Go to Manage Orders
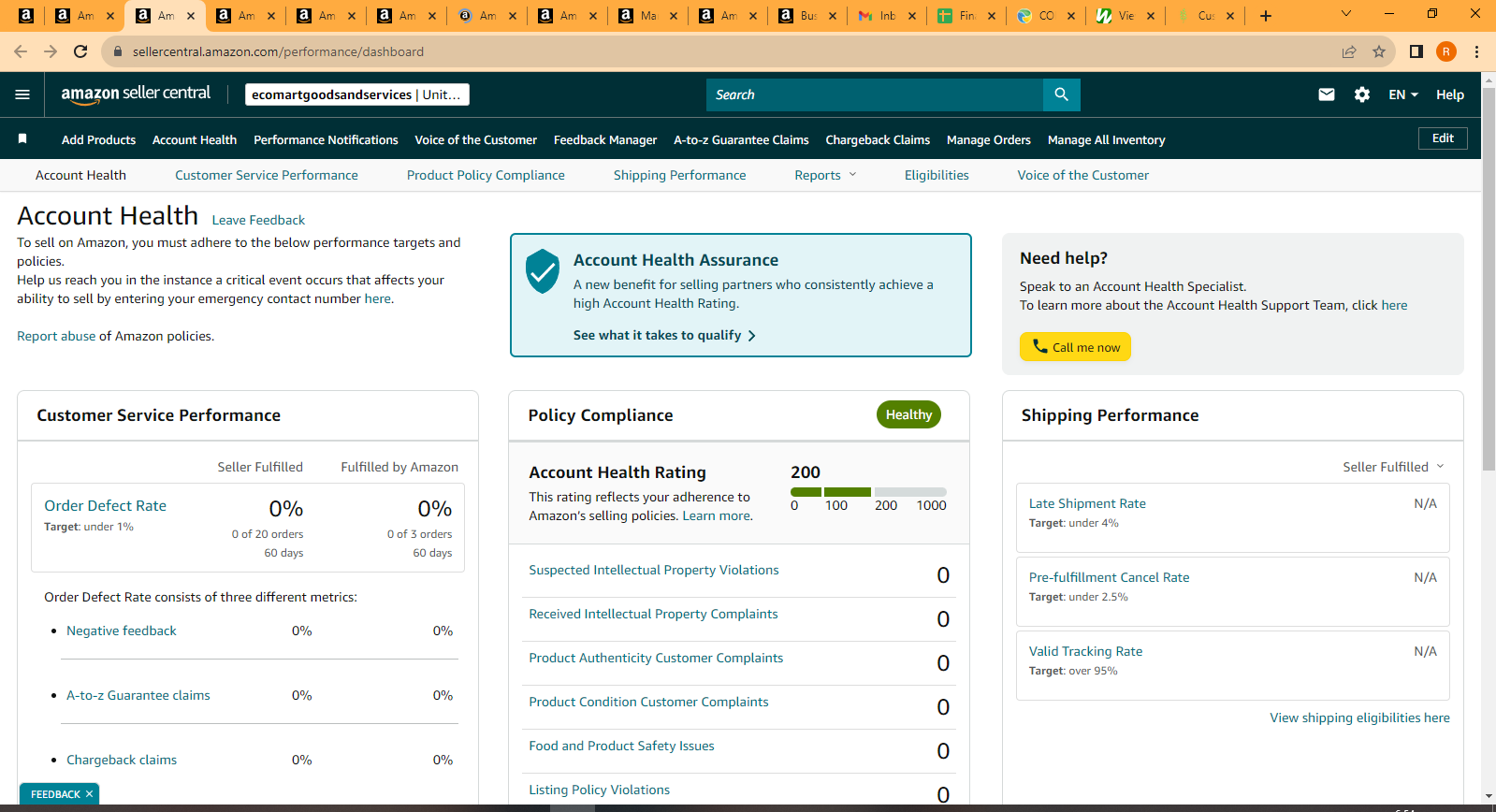The height and width of the screenshot is (812, 1496). tap(989, 139)
